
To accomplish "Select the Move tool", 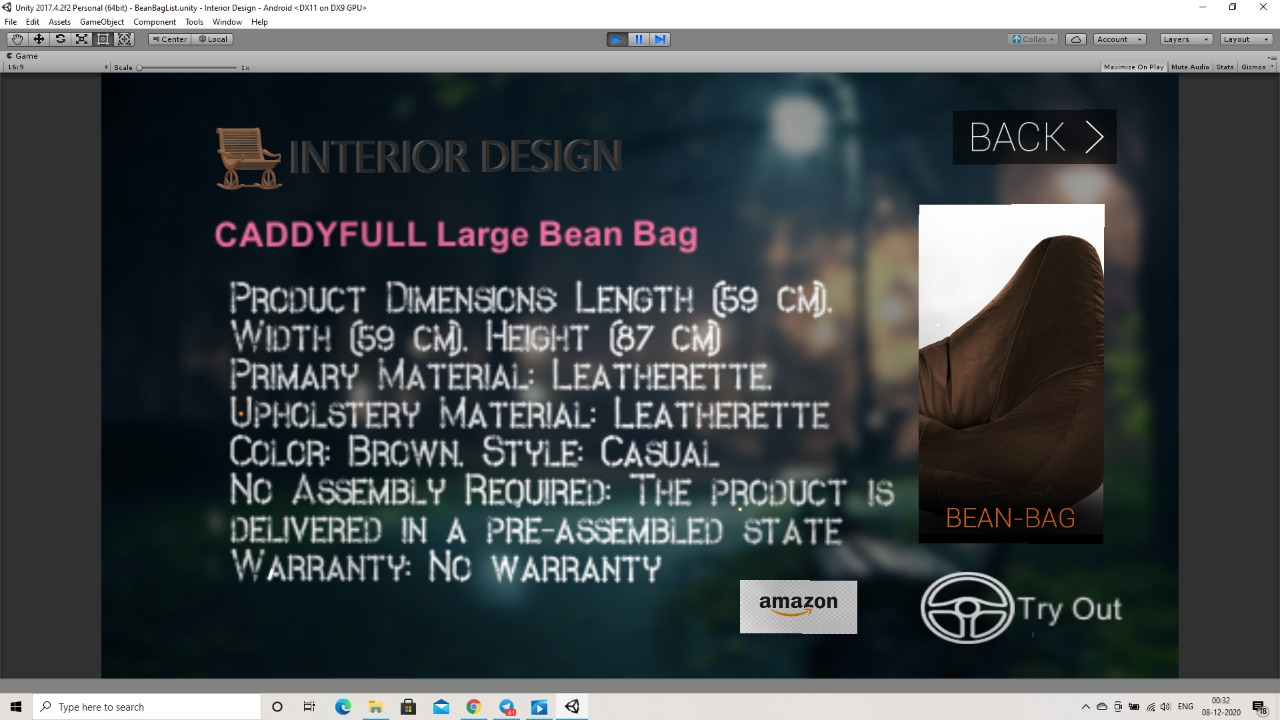I will coord(39,39).
